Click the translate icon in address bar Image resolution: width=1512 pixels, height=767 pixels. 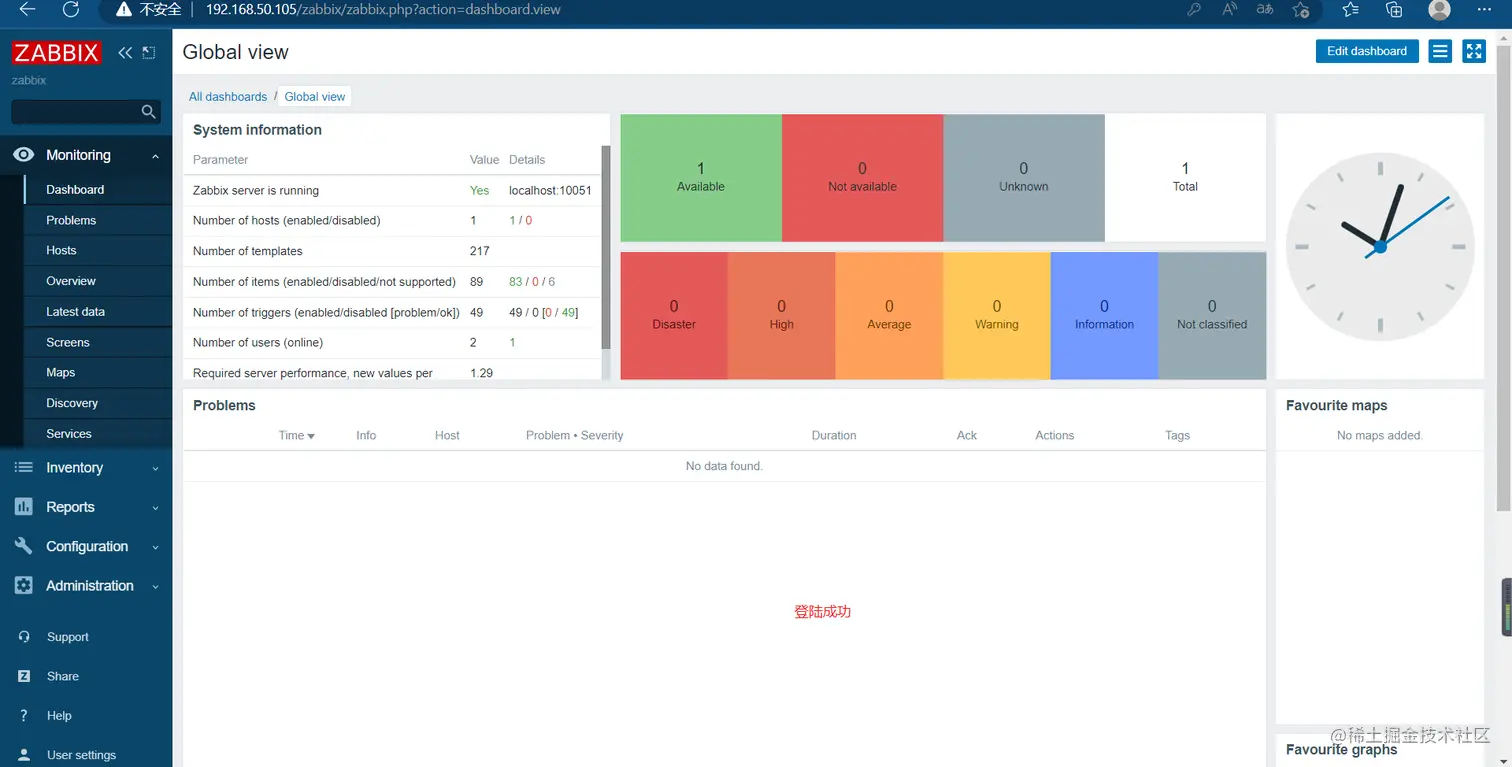1265,9
